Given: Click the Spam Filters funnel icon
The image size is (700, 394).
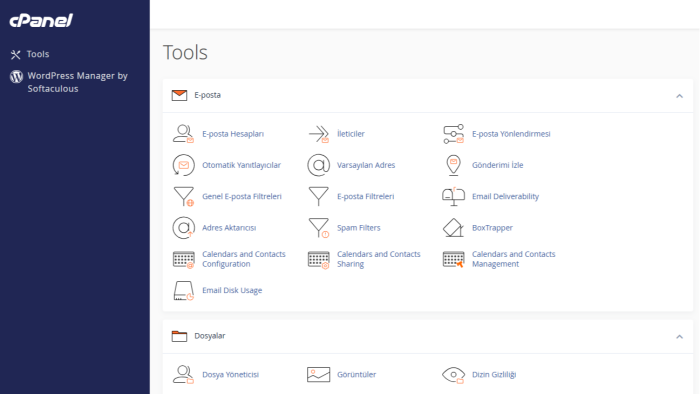Looking at the screenshot, I should tap(319, 228).
